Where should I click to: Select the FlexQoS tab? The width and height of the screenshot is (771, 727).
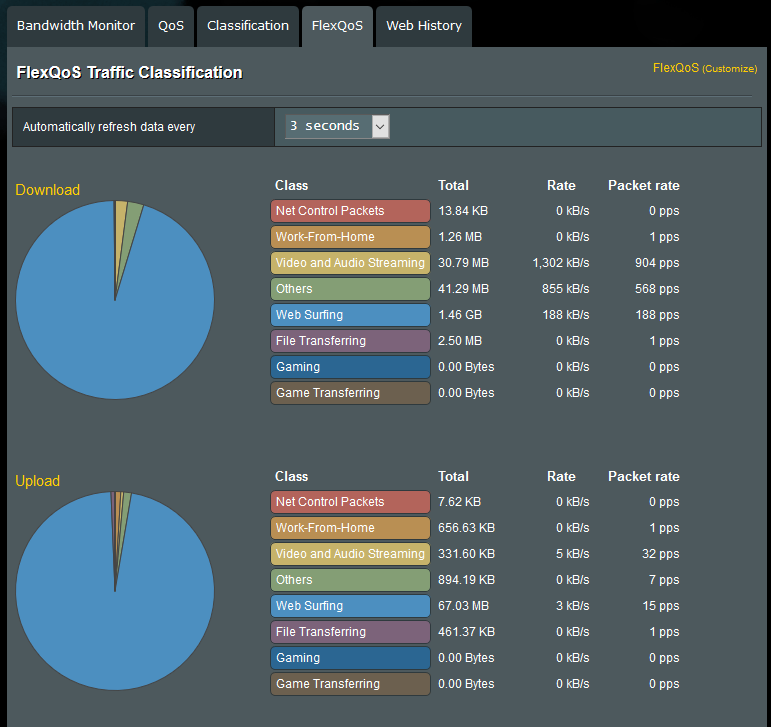coord(337,26)
